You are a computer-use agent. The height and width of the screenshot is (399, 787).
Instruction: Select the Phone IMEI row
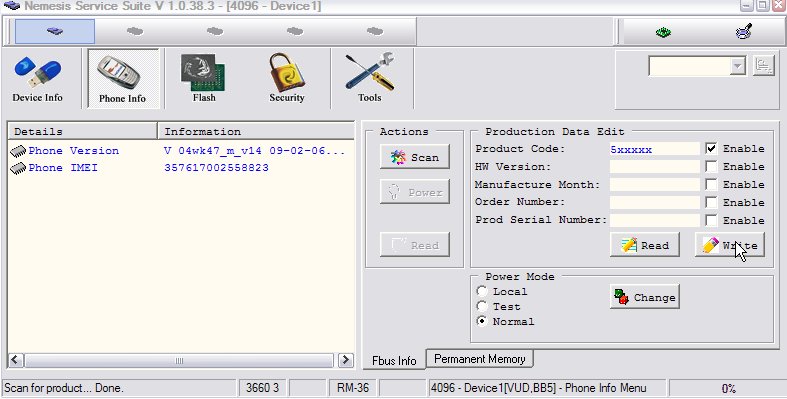(181, 168)
